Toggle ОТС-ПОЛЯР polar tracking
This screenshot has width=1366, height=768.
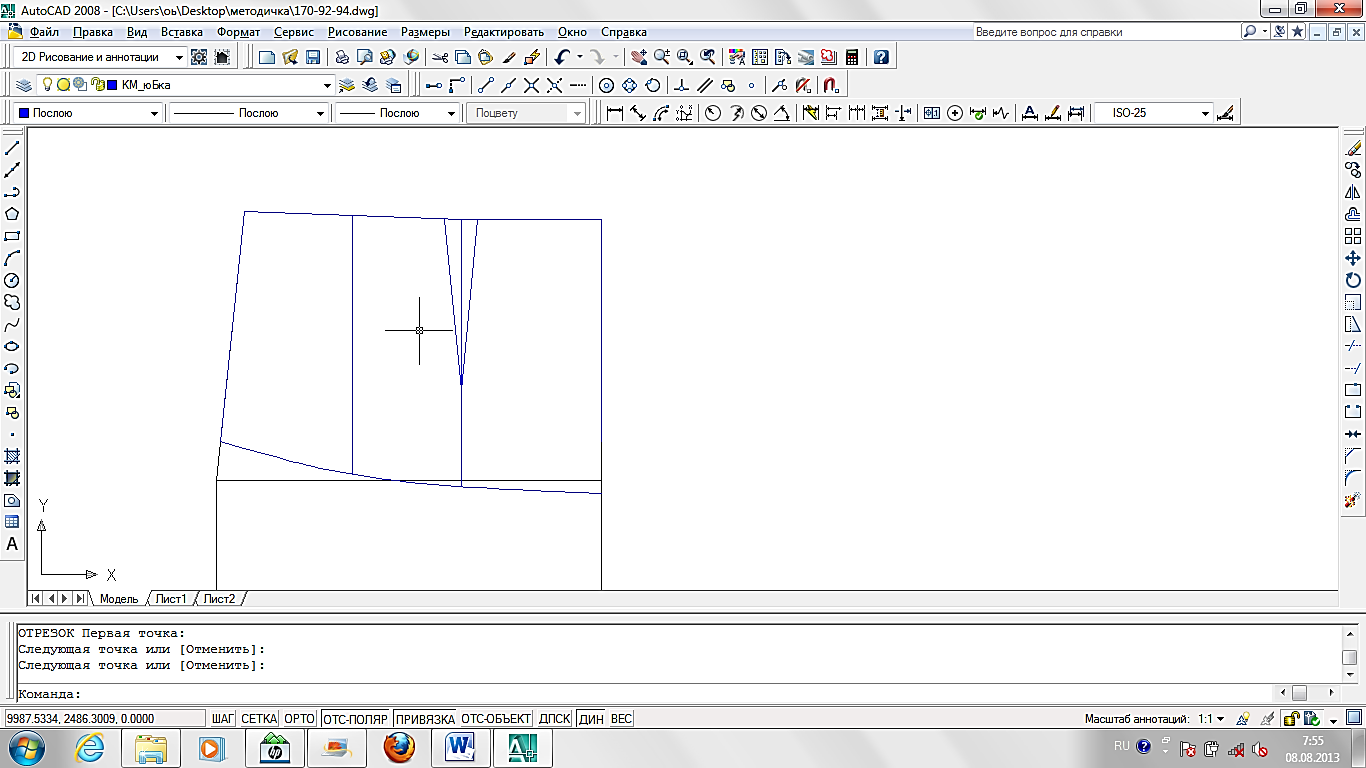pos(355,719)
